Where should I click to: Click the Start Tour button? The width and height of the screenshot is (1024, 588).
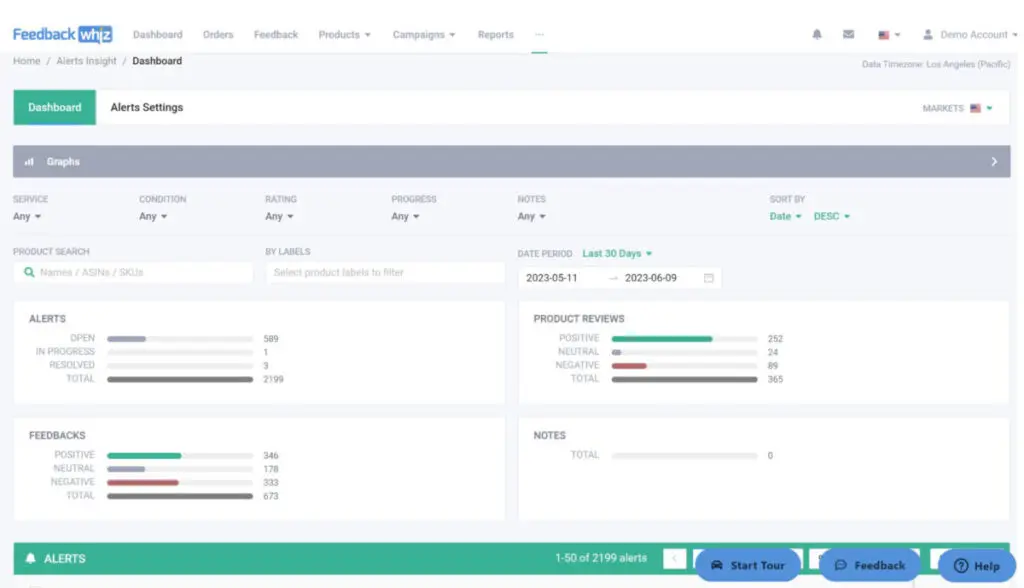(x=748, y=565)
